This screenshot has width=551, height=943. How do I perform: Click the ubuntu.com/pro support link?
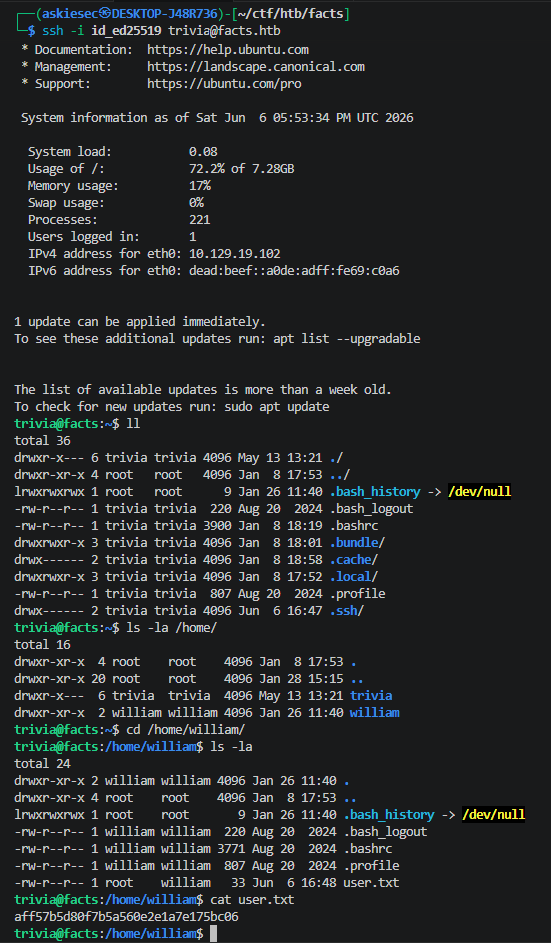[224, 84]
